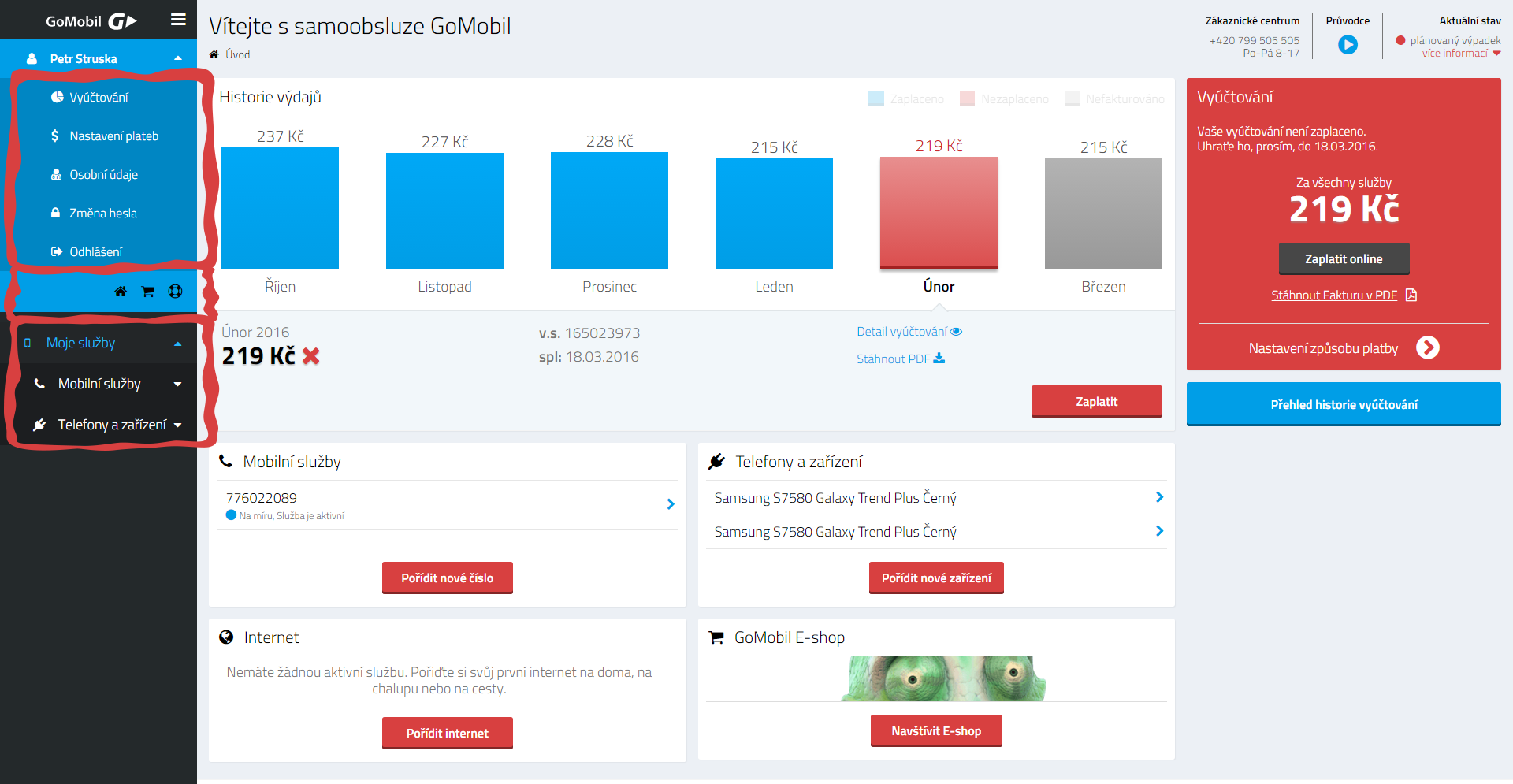Select the Listopad 227 Kč bar
Viewport: 1513px width, 784px height.
click(x=444, y=211)
